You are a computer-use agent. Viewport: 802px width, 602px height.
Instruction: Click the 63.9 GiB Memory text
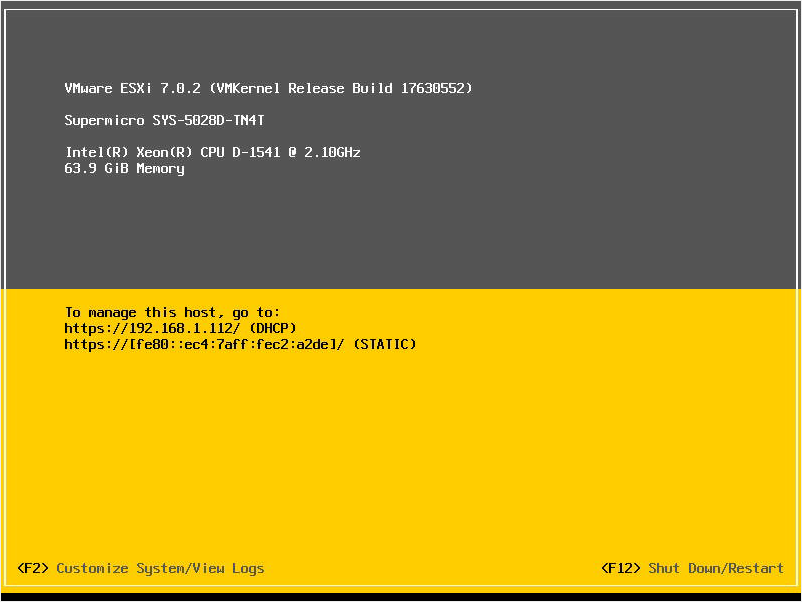[x=124, y=168]
